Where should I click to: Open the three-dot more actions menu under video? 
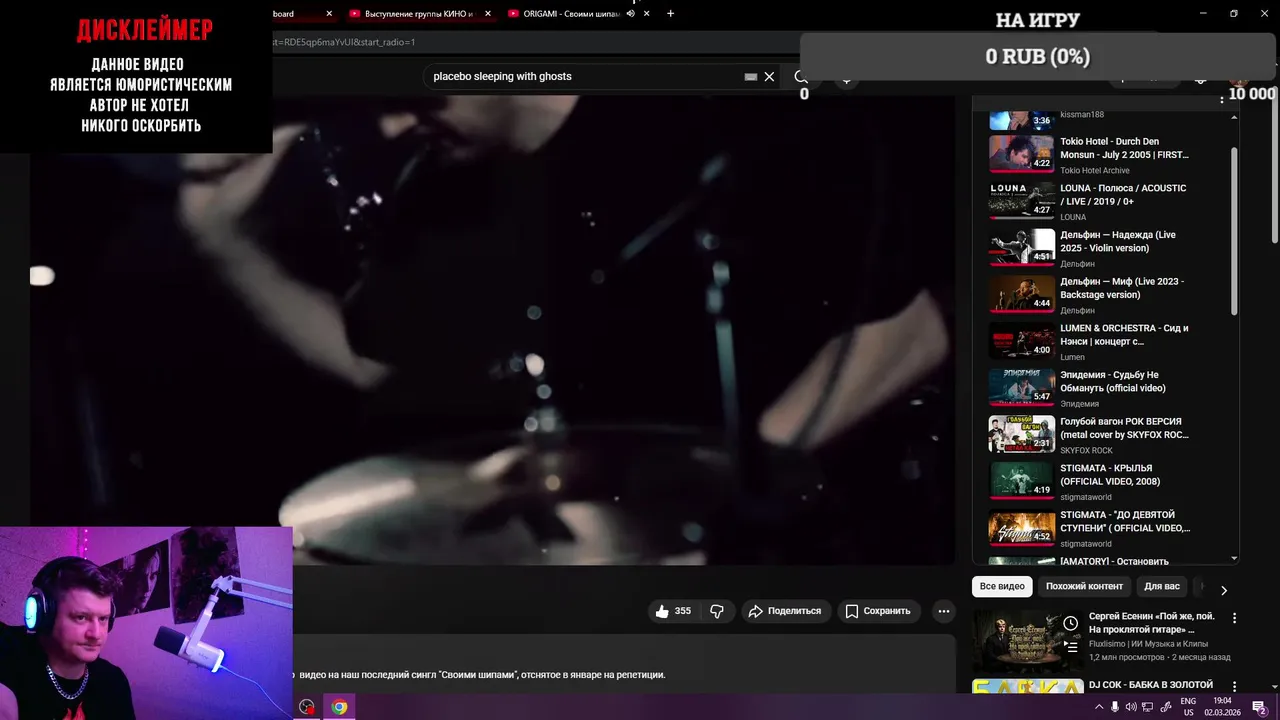(943, 611)
